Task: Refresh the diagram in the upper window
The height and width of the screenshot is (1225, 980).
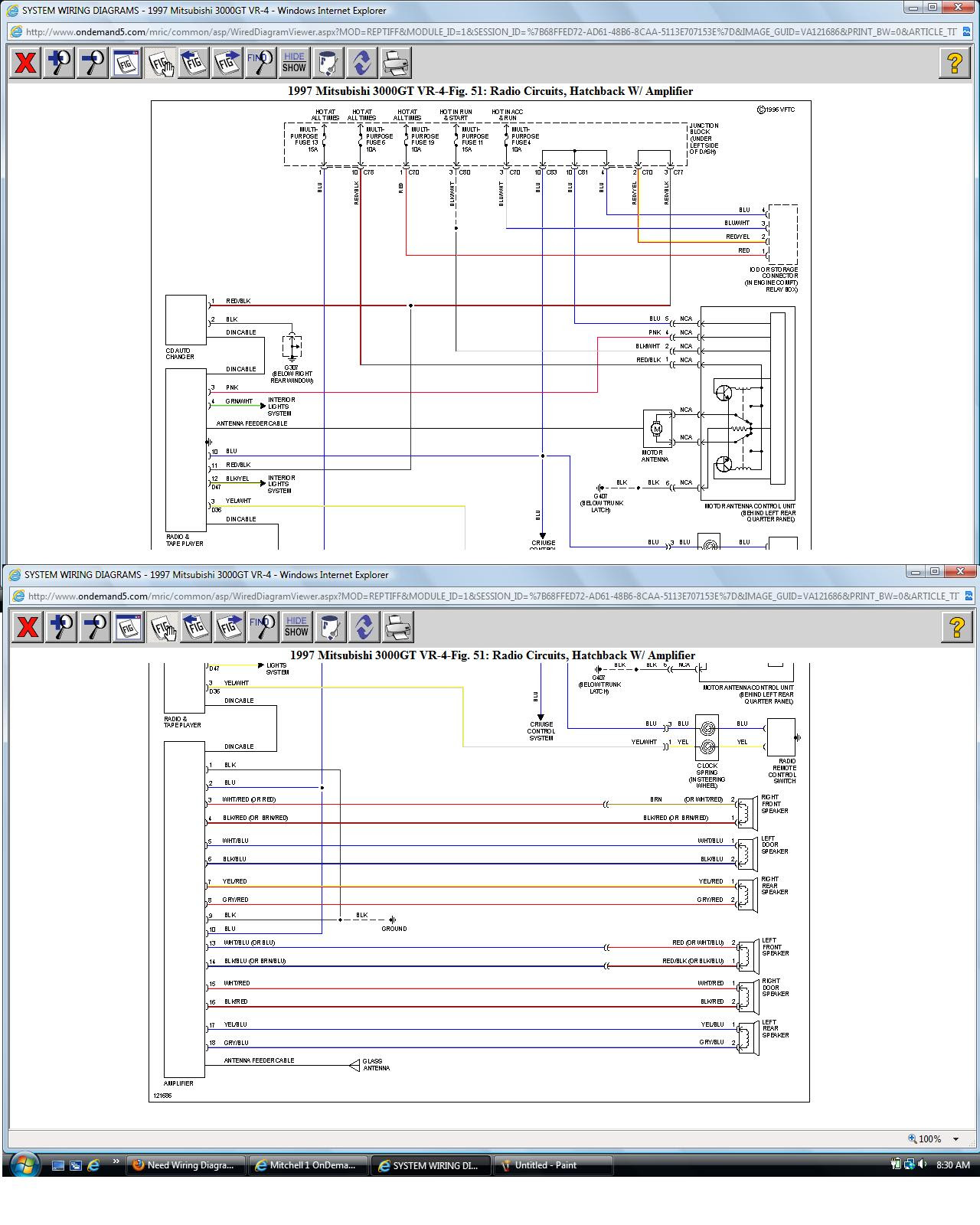Action: [x=361, y=63]
